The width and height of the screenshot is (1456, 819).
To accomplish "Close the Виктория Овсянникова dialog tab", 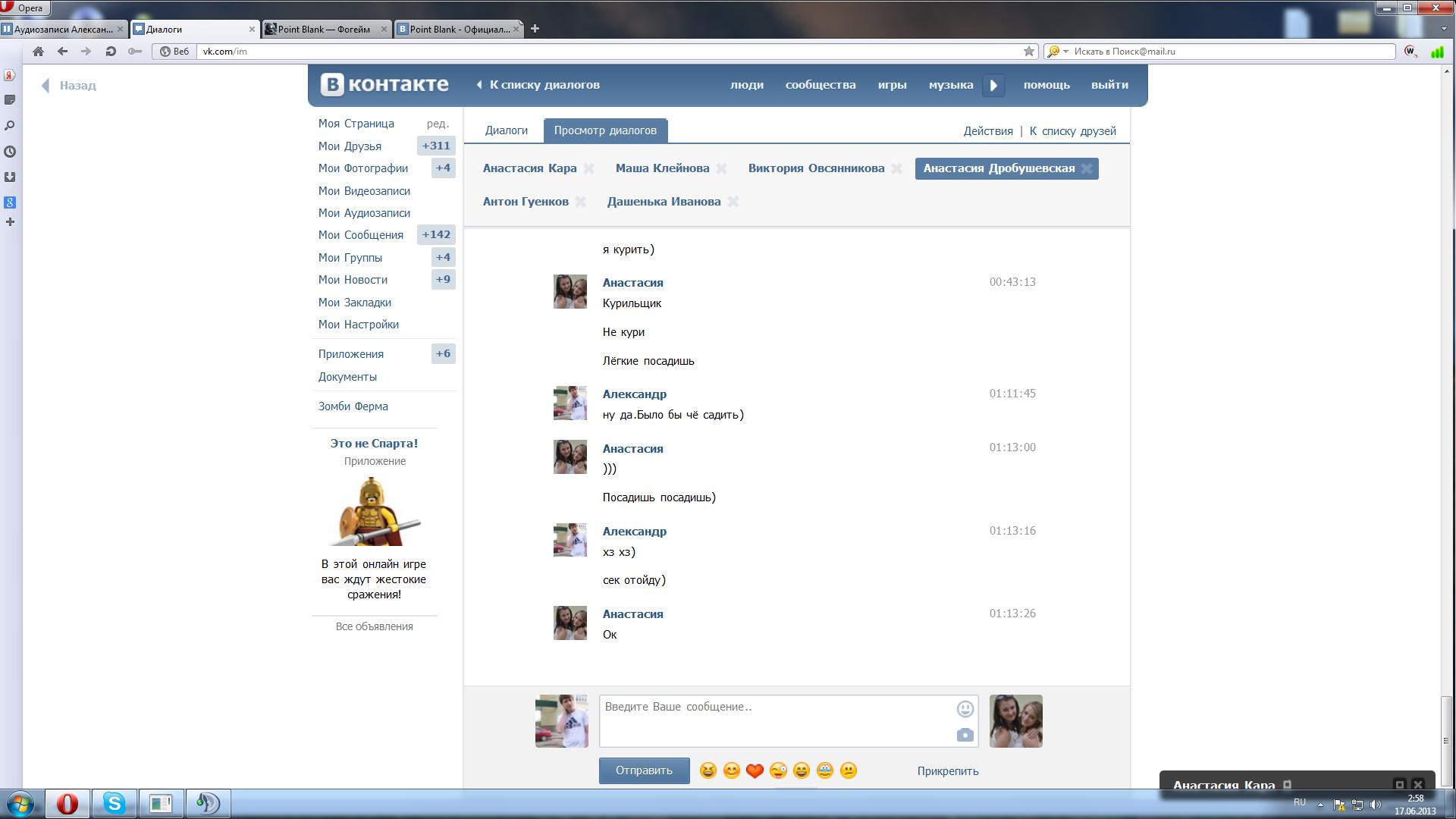I will point(896,168).
